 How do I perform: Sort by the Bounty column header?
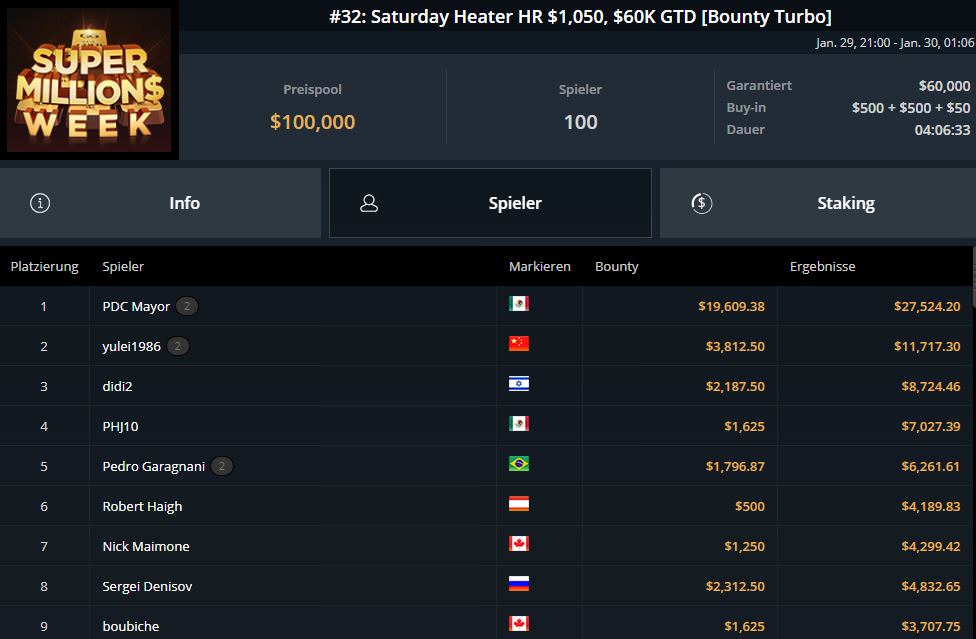pos(616,266)
